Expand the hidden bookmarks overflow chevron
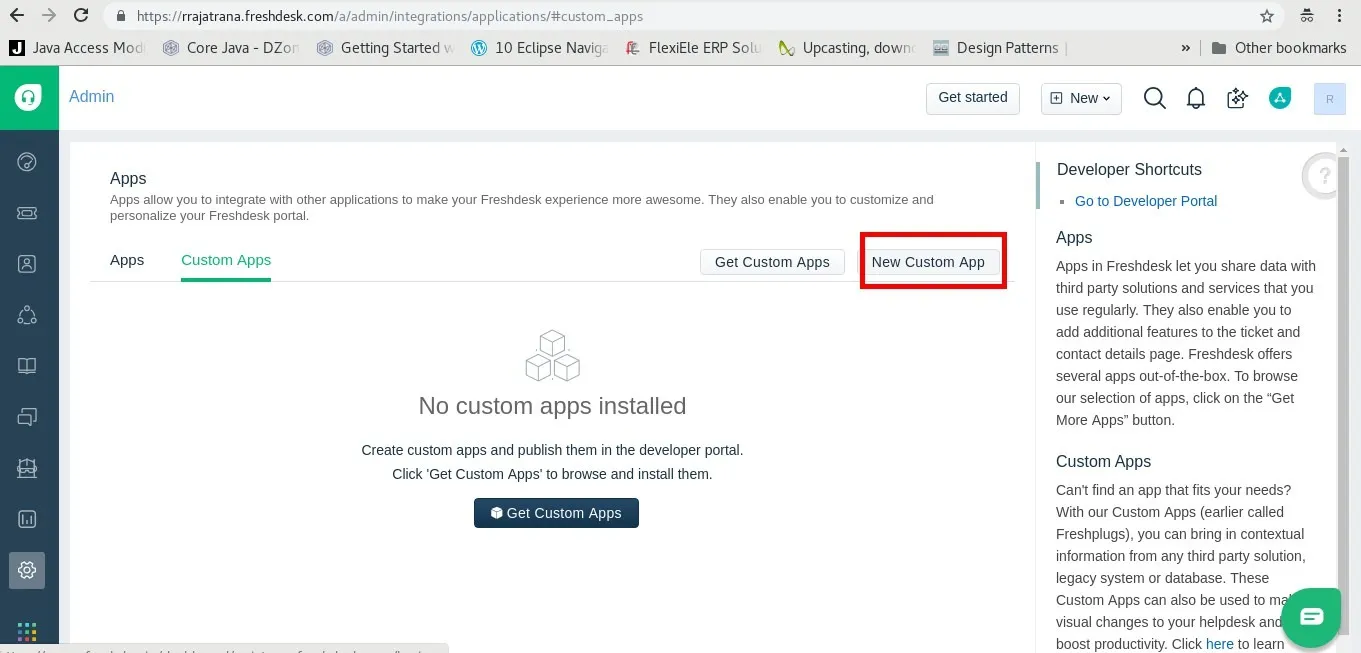 click(1186, 48)
